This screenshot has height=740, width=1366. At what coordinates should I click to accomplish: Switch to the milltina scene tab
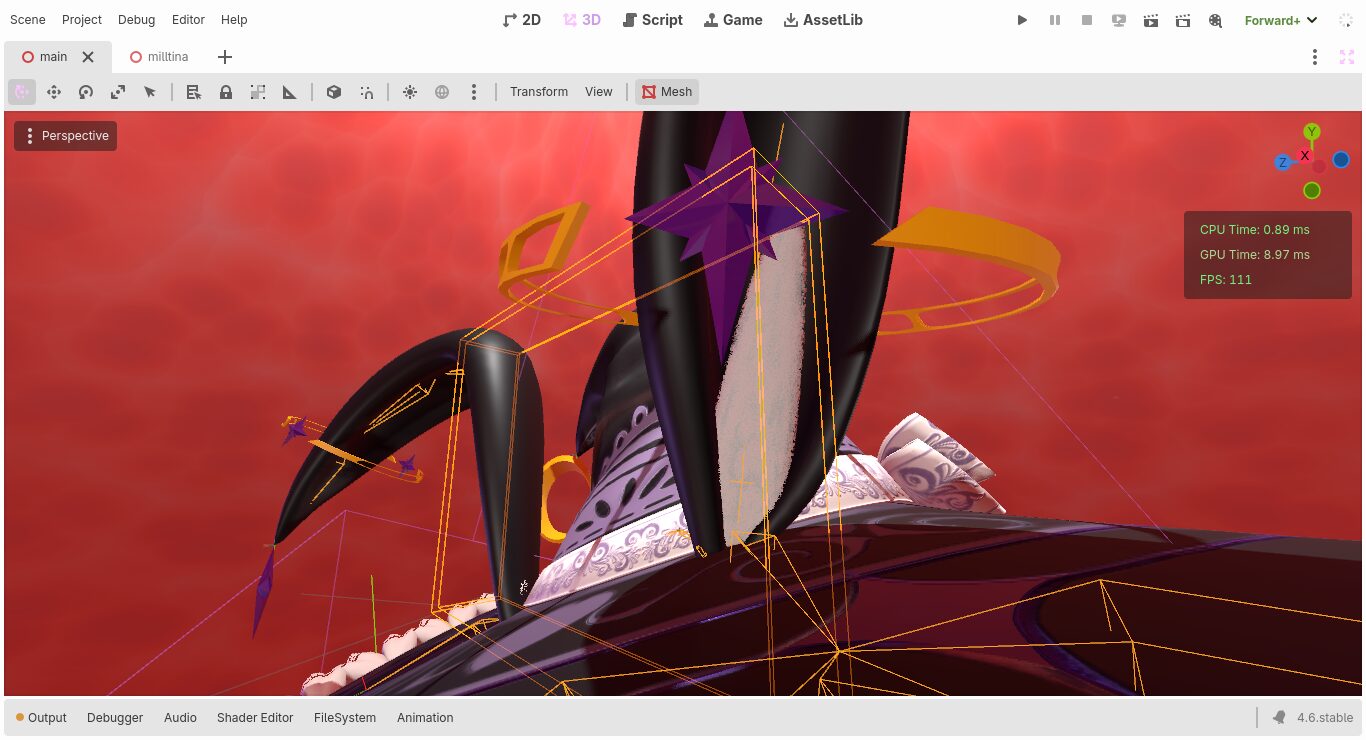tap(158, 57)
